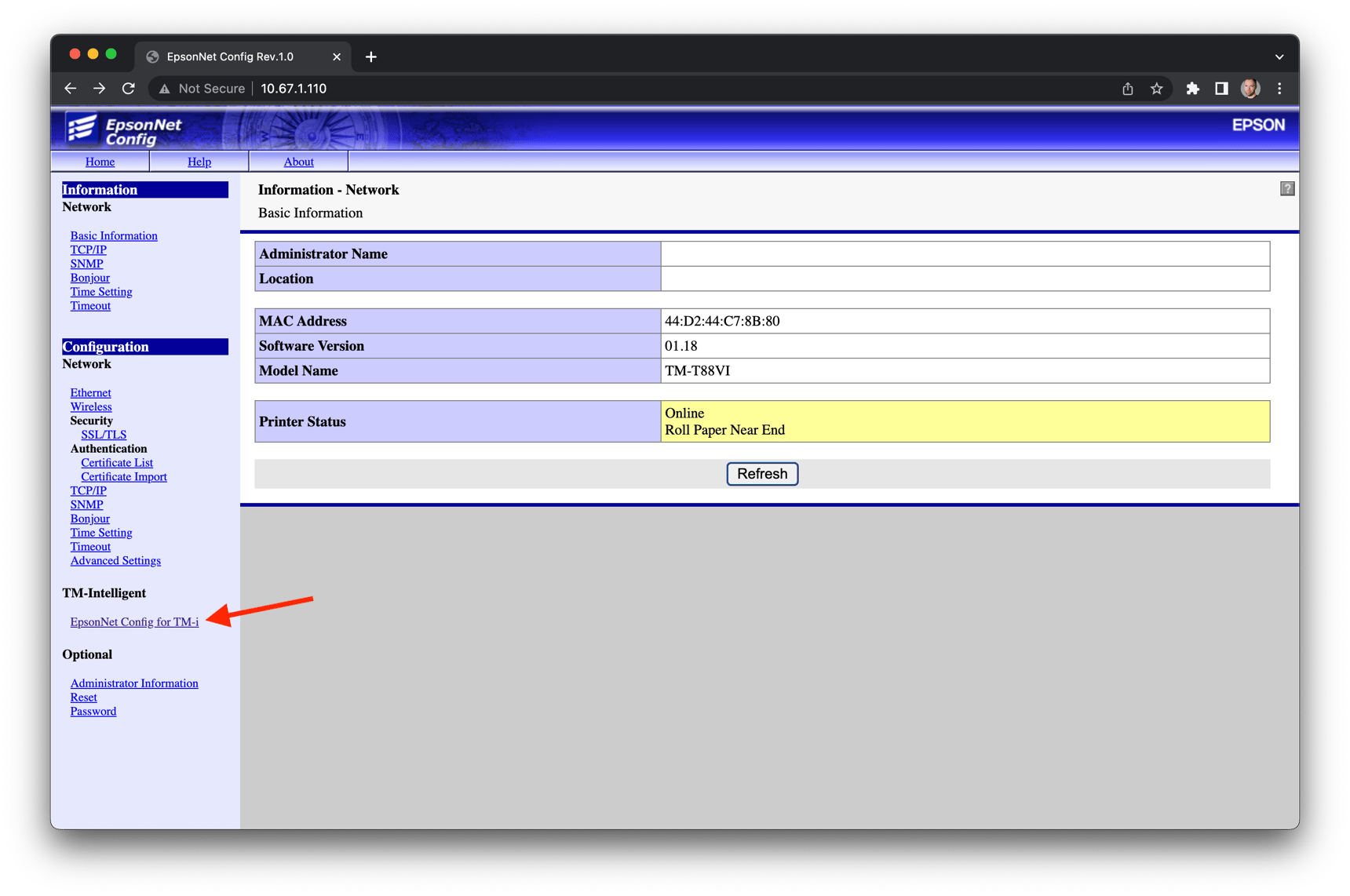Open the Advanced Settings link
1350x896 pixels.
(115, 560)
